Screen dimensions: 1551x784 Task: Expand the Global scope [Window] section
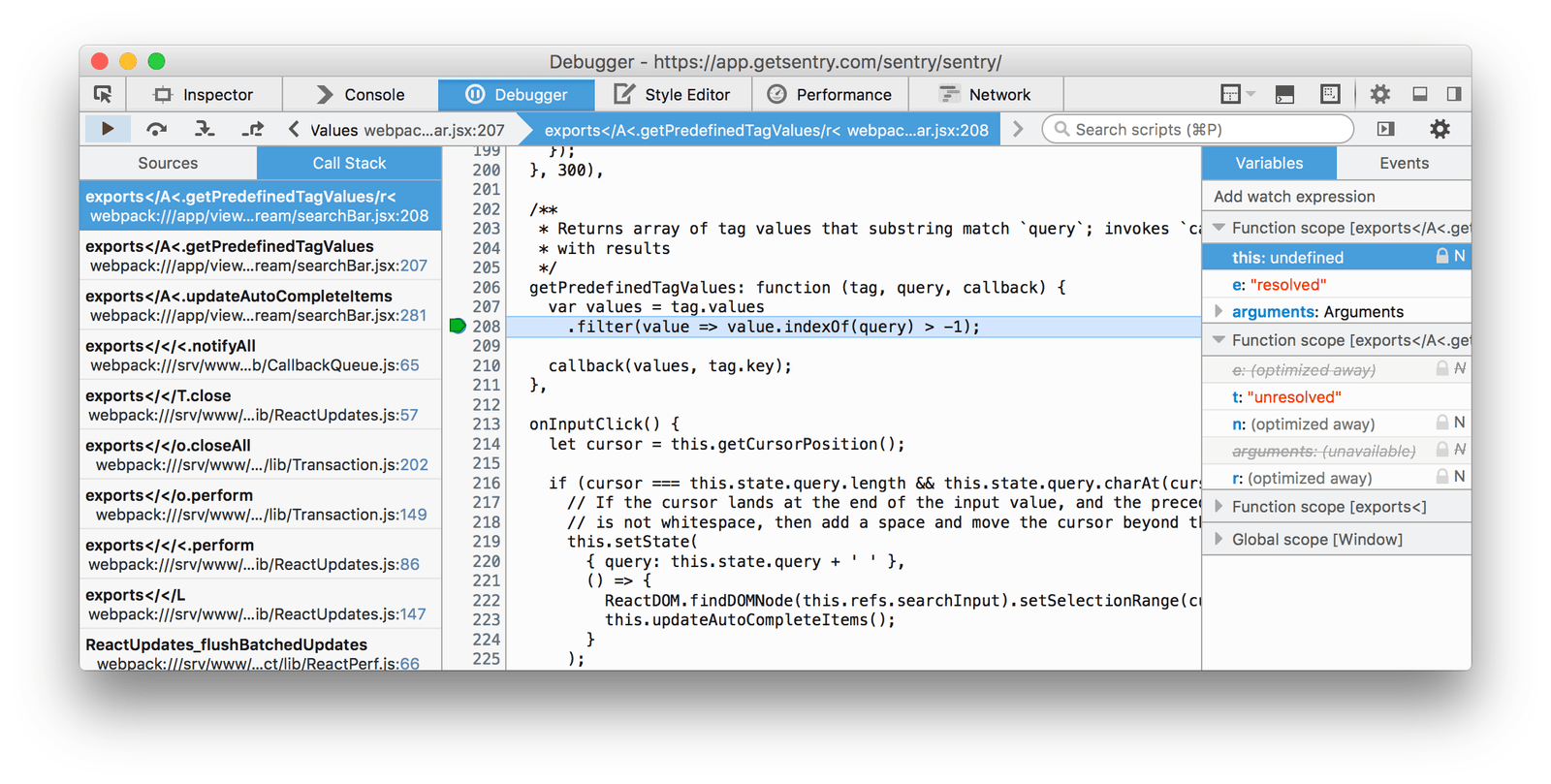click(1219, 539)
